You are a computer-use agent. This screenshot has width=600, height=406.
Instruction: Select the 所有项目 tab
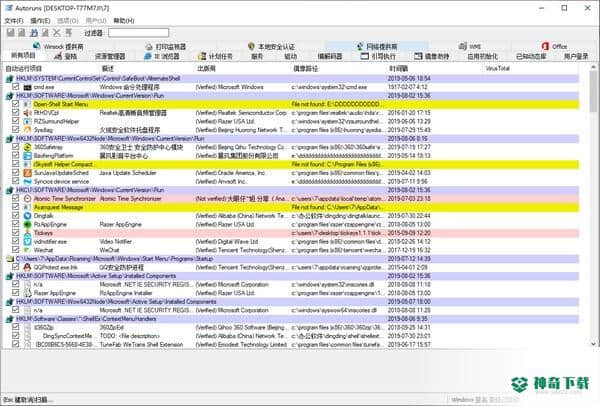(x=23, y=56)
